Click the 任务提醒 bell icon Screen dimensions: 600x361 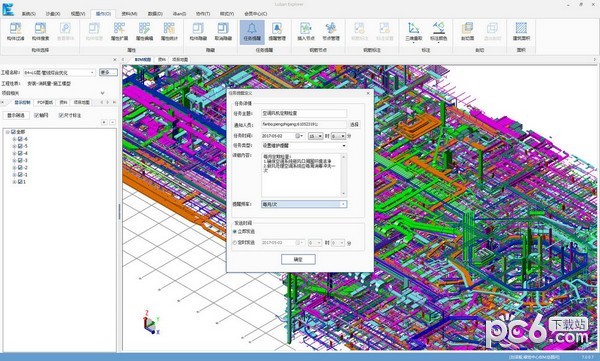coord(252,31)
